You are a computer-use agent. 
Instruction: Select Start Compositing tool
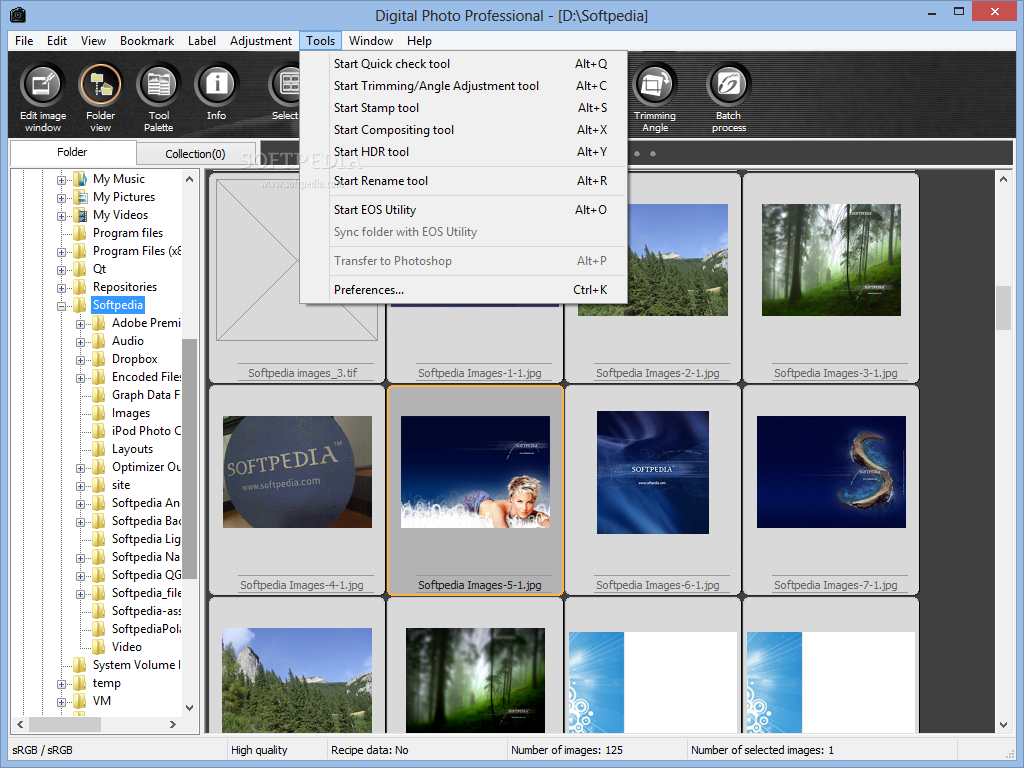click(x=464, y=130)
